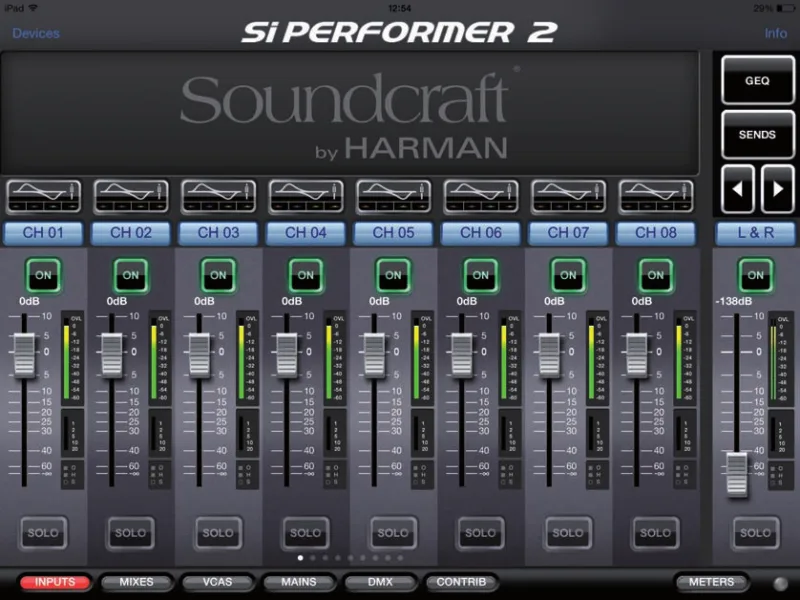Solo the L & R master bus
The height and width of the screenshot is (600, 800).
click(x=756, y=533)
